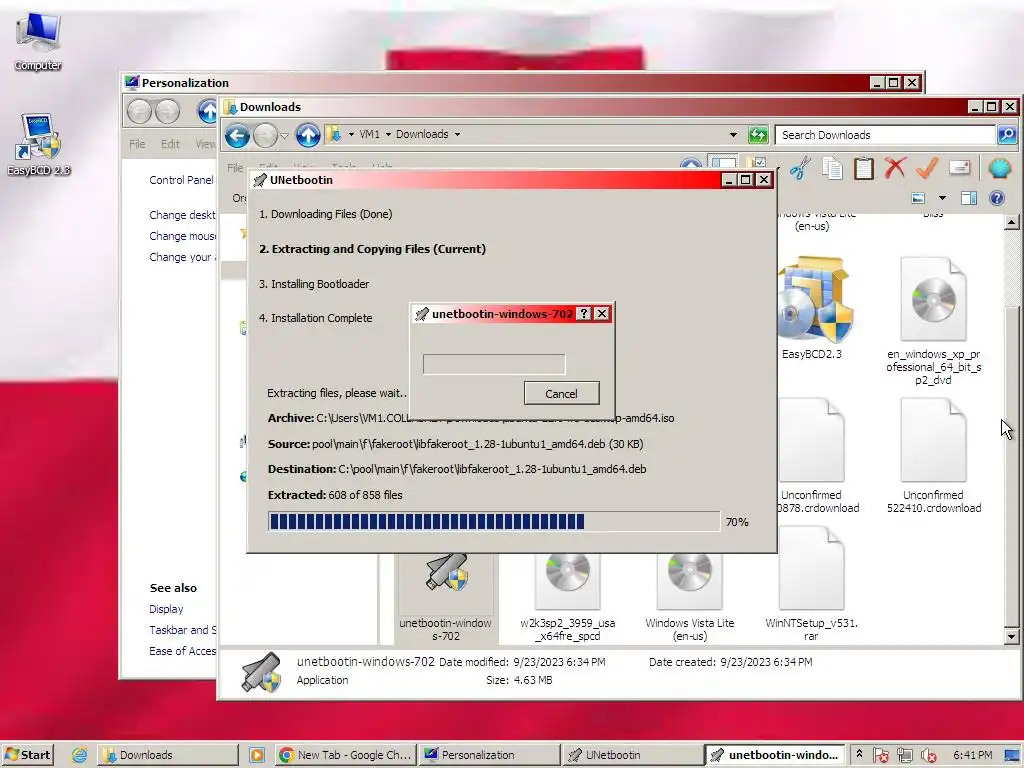Click the Copy toolbar icon
The image size is (1024, 768).
tap(832, 168)
